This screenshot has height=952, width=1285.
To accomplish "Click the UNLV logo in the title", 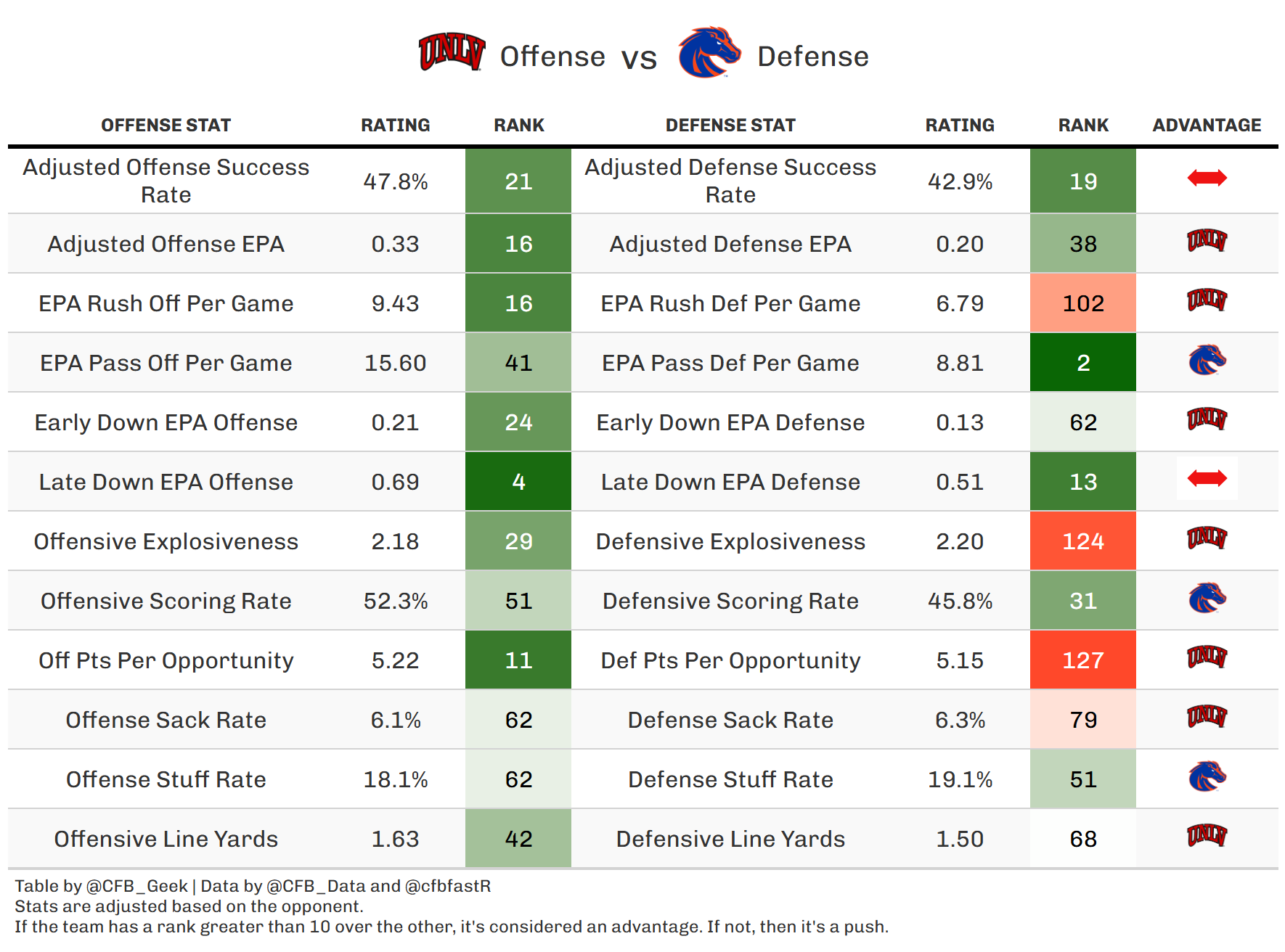I will click(x=452, y=52).
